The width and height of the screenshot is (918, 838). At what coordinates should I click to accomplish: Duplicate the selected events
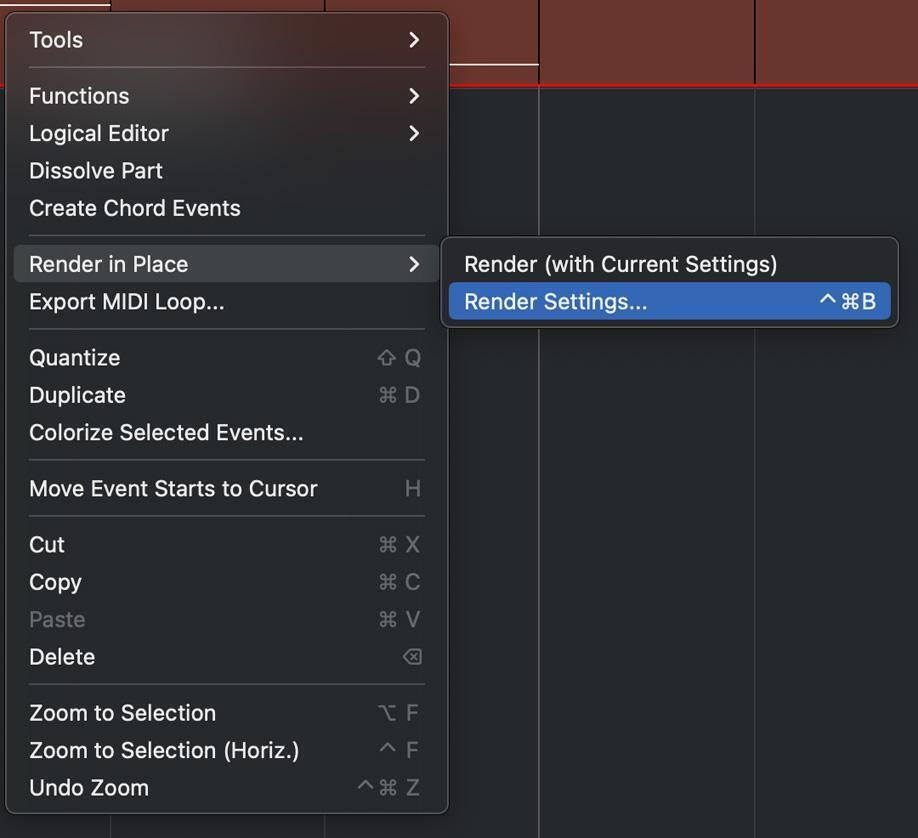click(x=227, y=395)
